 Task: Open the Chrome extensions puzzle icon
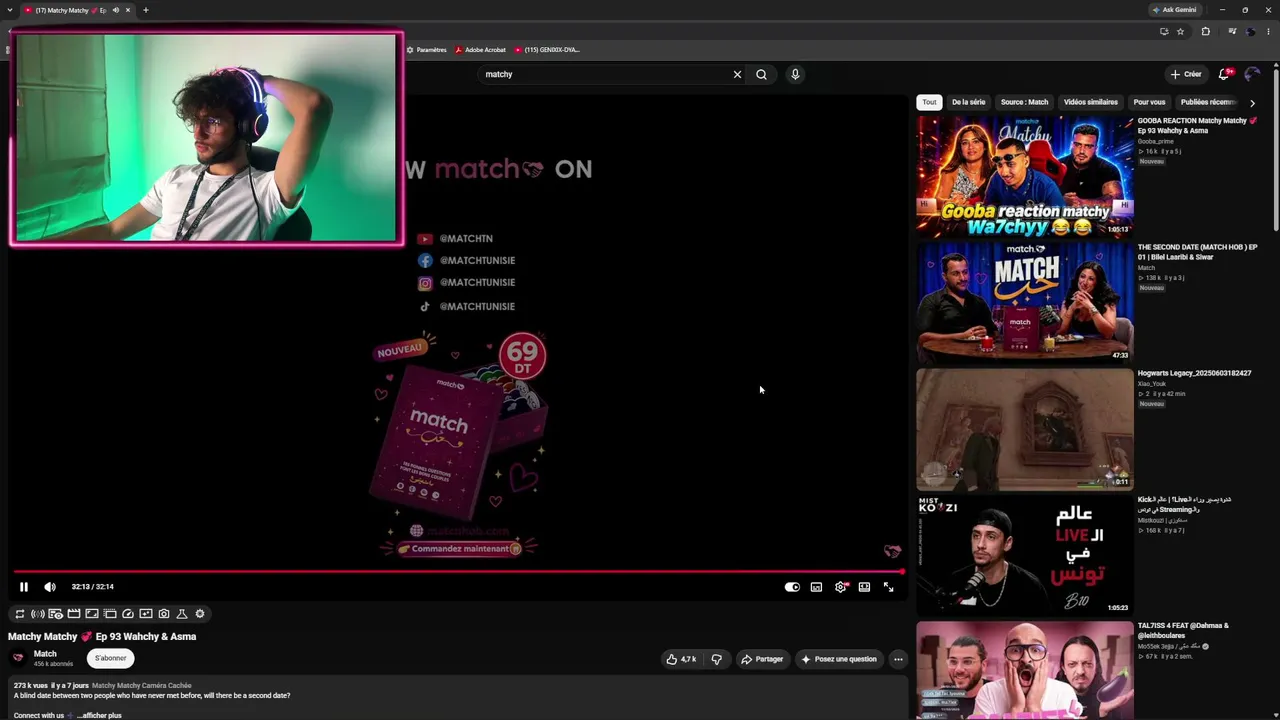(x=1205, y=32)
